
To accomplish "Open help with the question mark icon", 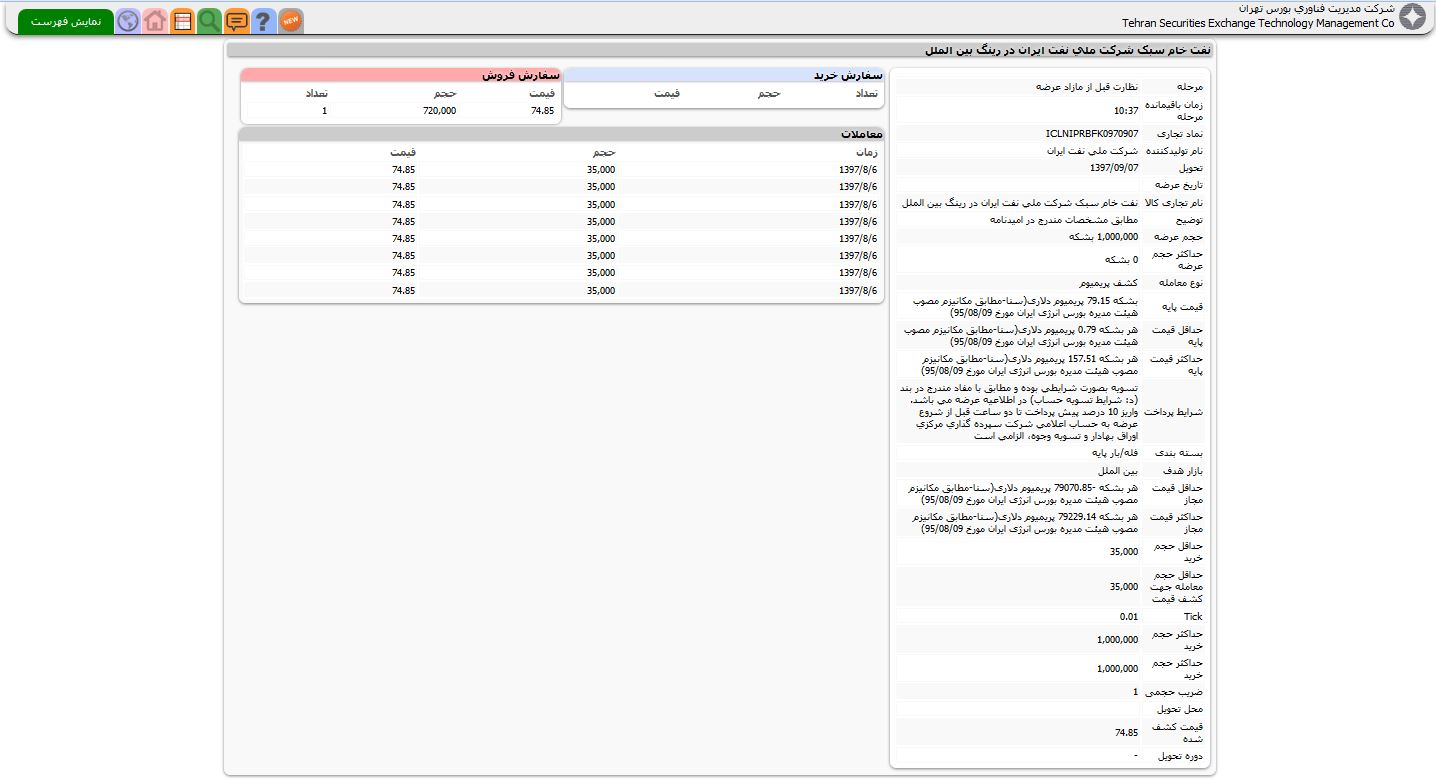I will (x=264, y=21).
